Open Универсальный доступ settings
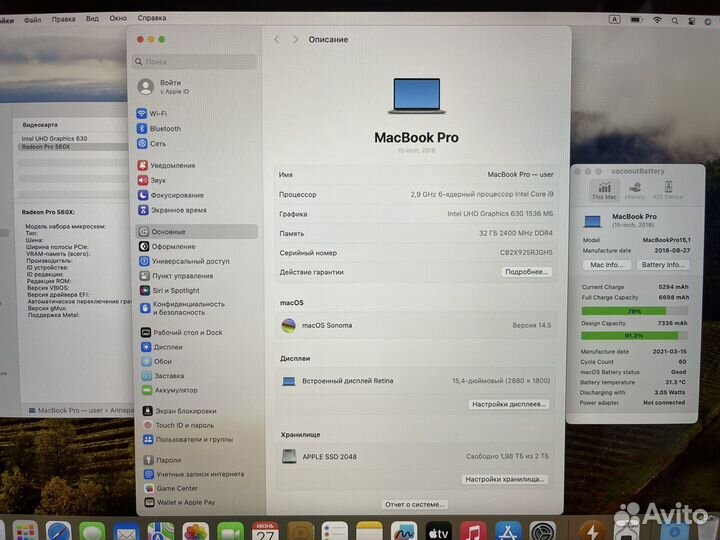The height and width of the screenshot is (540, 720). click(184, 261)
